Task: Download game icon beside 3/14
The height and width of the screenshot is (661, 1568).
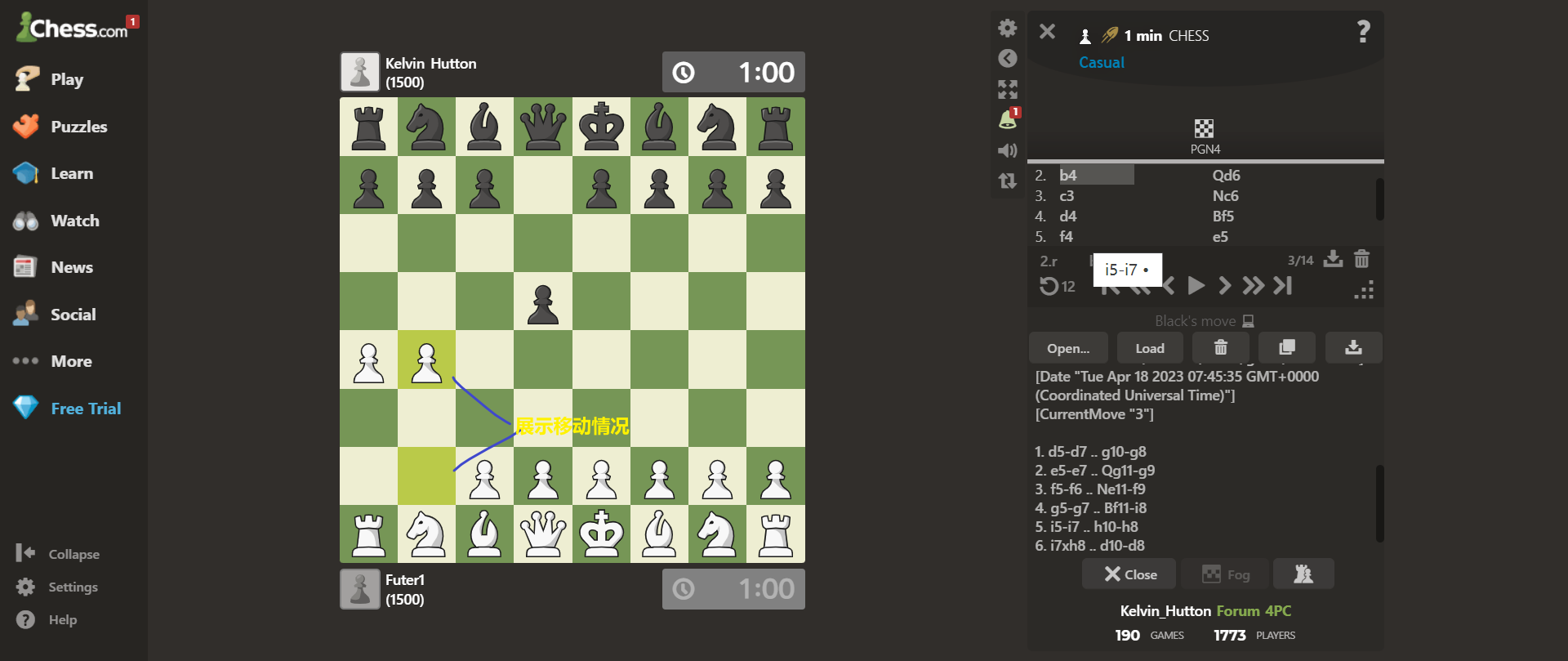Action: [1333, 259]
